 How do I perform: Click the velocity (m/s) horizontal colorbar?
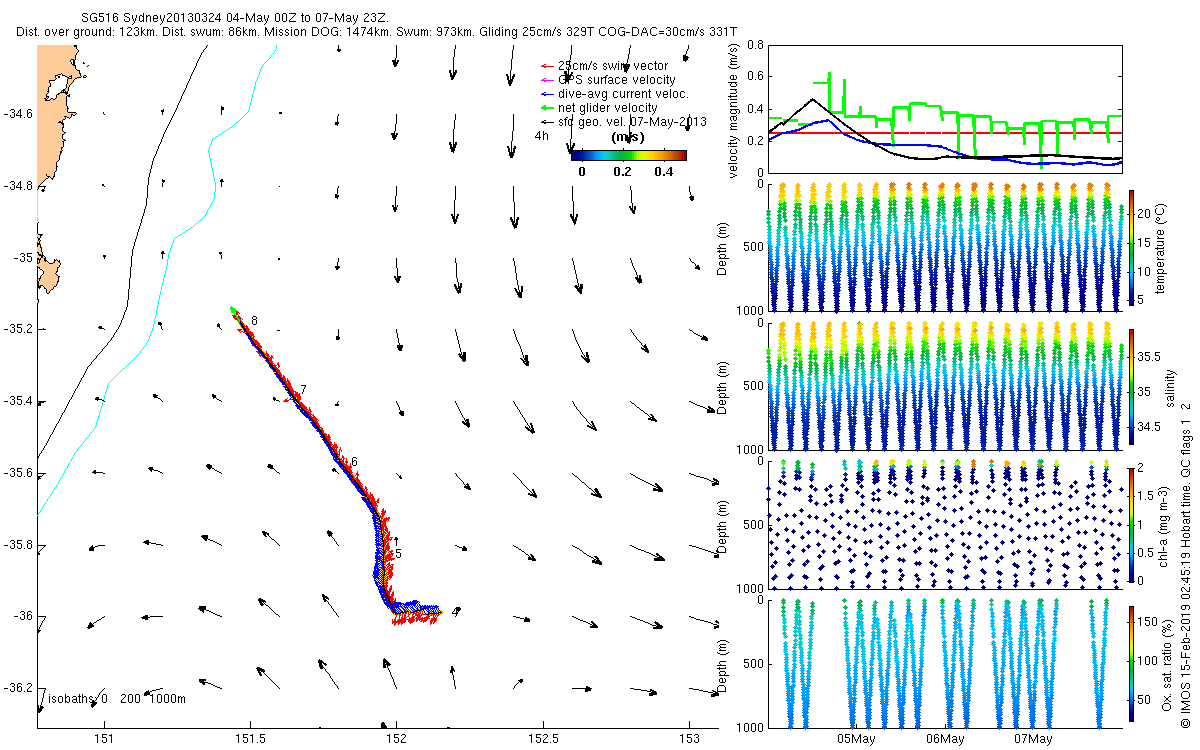click(x=629, y=155)
